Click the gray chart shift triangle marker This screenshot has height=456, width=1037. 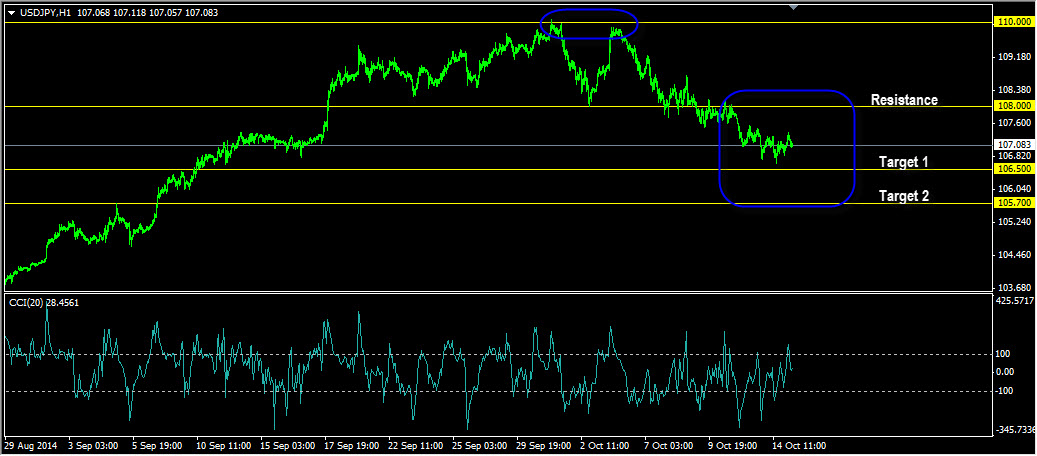pyautogui.click(x=794, y=7)
